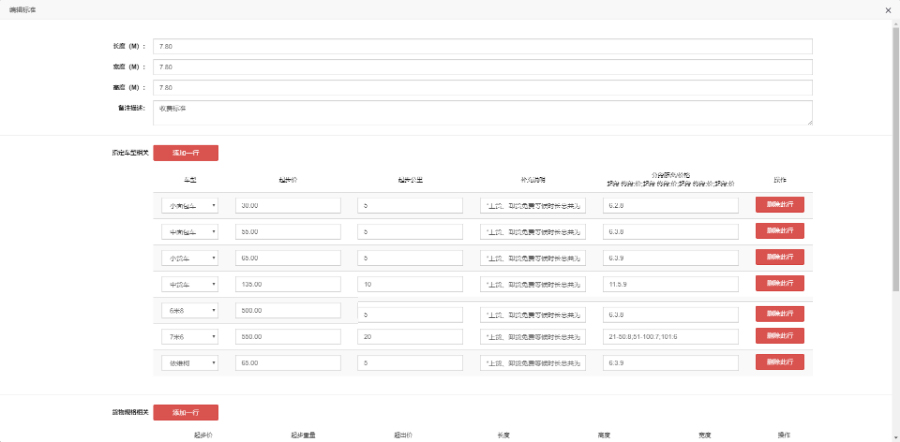The width and height of the screenshot is (900, 442).
Task: Open the 依维柯 vehicle type dropdown
Action: [x=189, y=363]
